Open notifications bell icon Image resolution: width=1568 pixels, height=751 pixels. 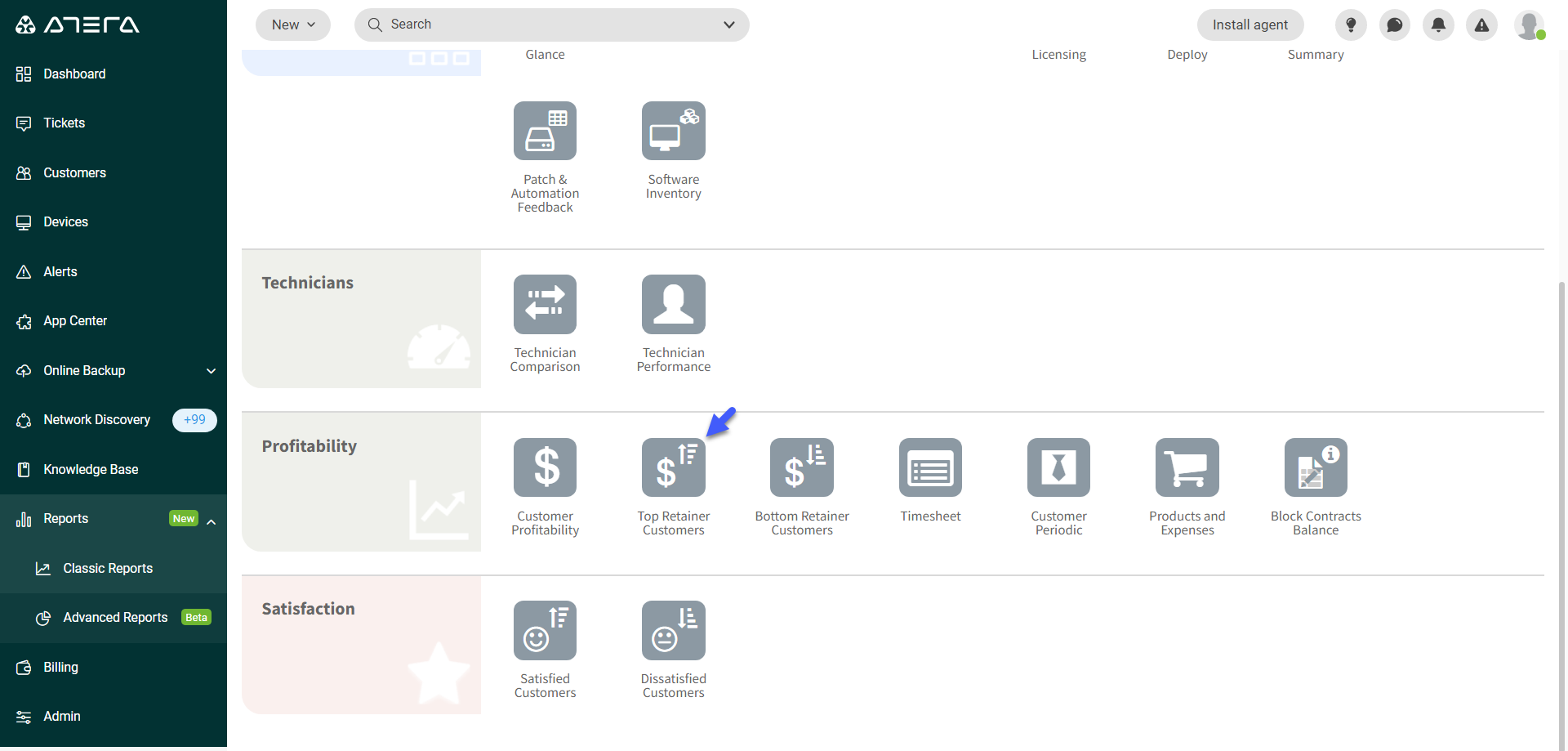click(1438, 25)
